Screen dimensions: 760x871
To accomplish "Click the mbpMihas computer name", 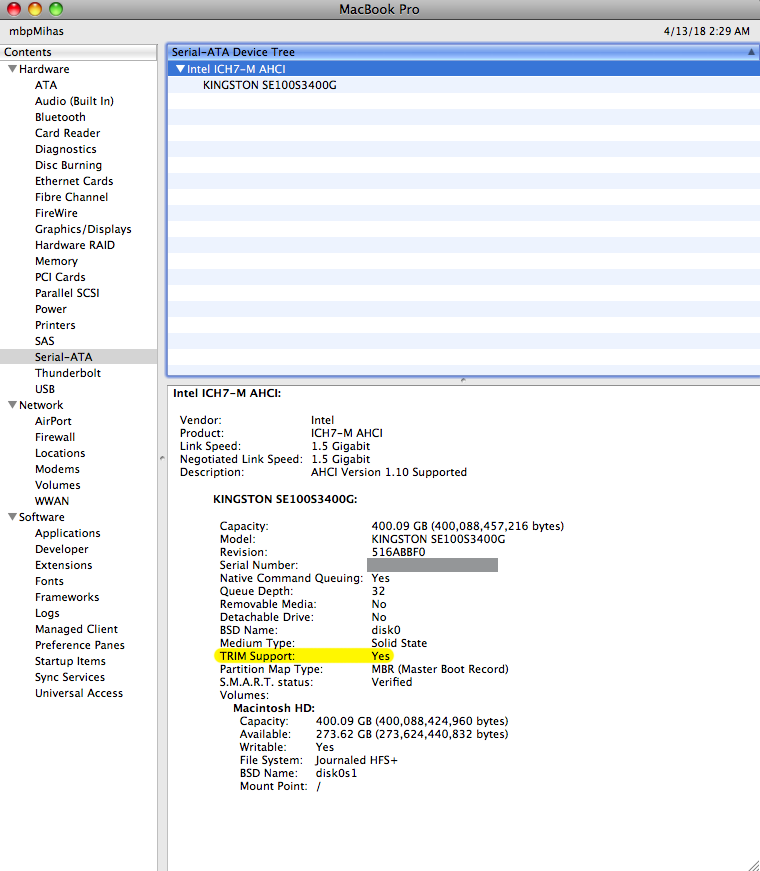I will [x=36, y=31].
